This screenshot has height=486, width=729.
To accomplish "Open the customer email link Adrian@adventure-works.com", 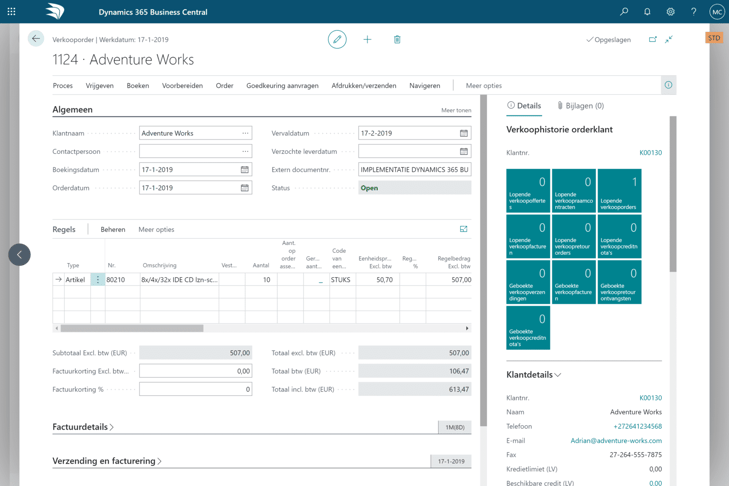I will [x=616, y=440].
